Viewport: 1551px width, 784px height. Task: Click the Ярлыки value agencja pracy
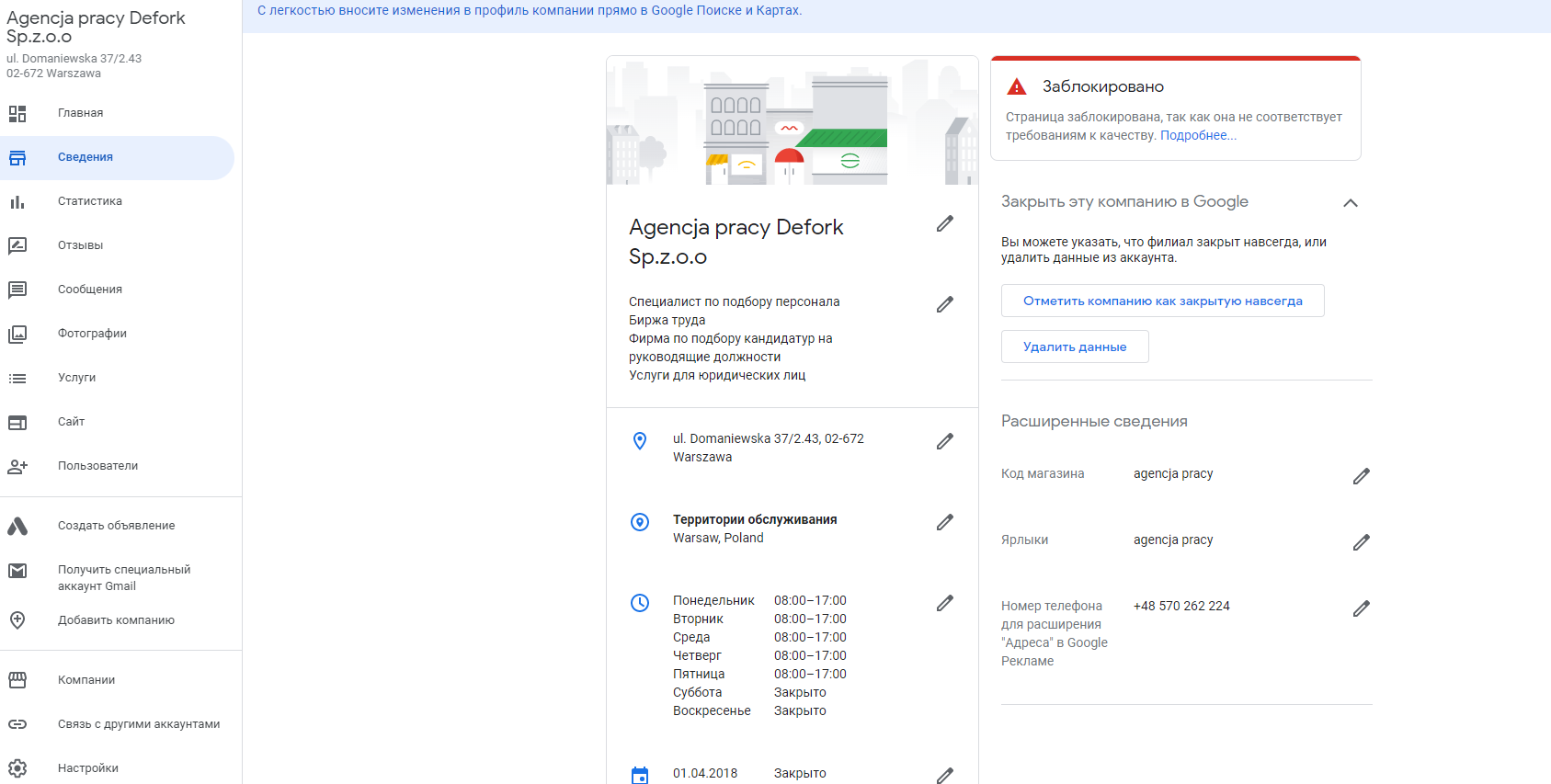click(1173, 540)
